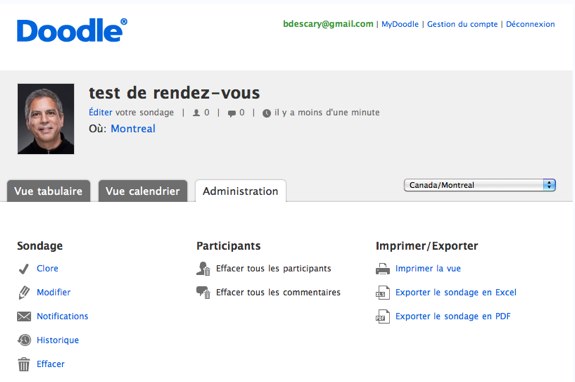This screenshot has height=382, width=575.
Task: Click the pencil icon beside Modifier
Action: (x=24, y=293)
